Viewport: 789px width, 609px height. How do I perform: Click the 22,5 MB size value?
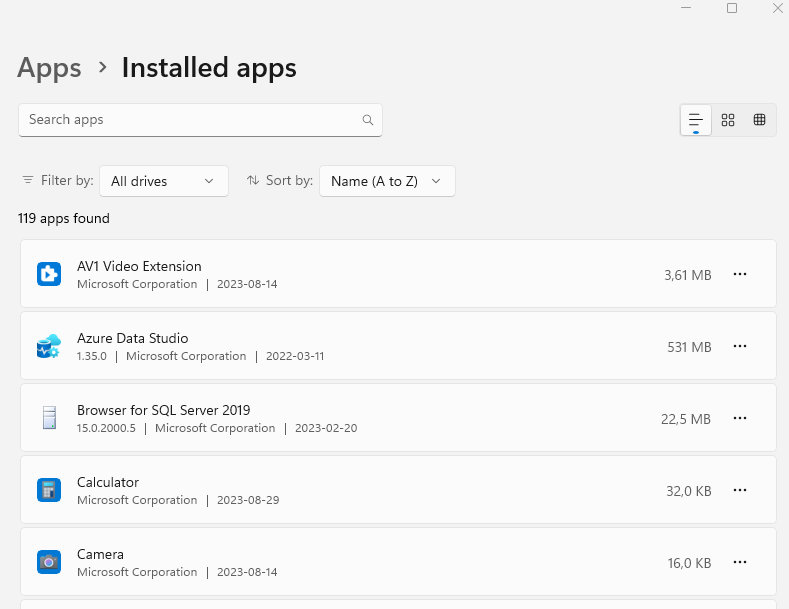coord(685,419)
